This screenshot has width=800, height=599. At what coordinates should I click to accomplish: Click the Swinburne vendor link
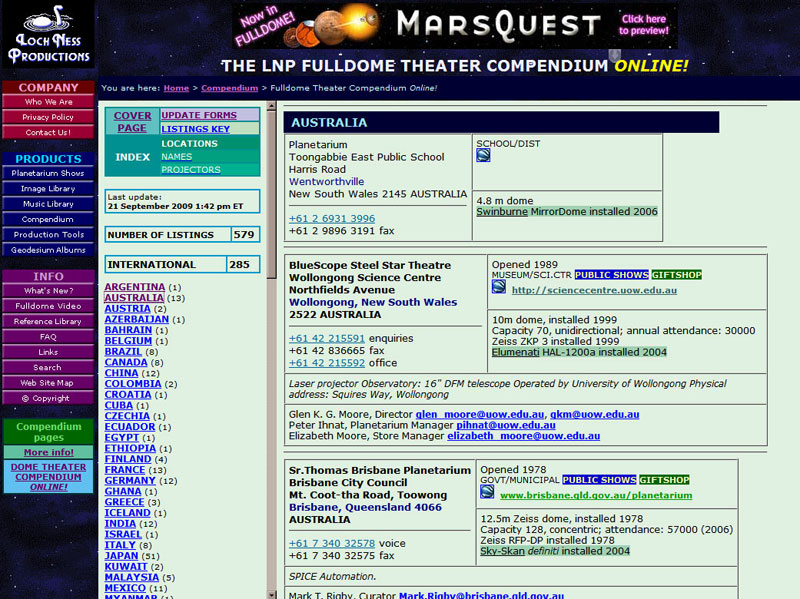(502, 211)
